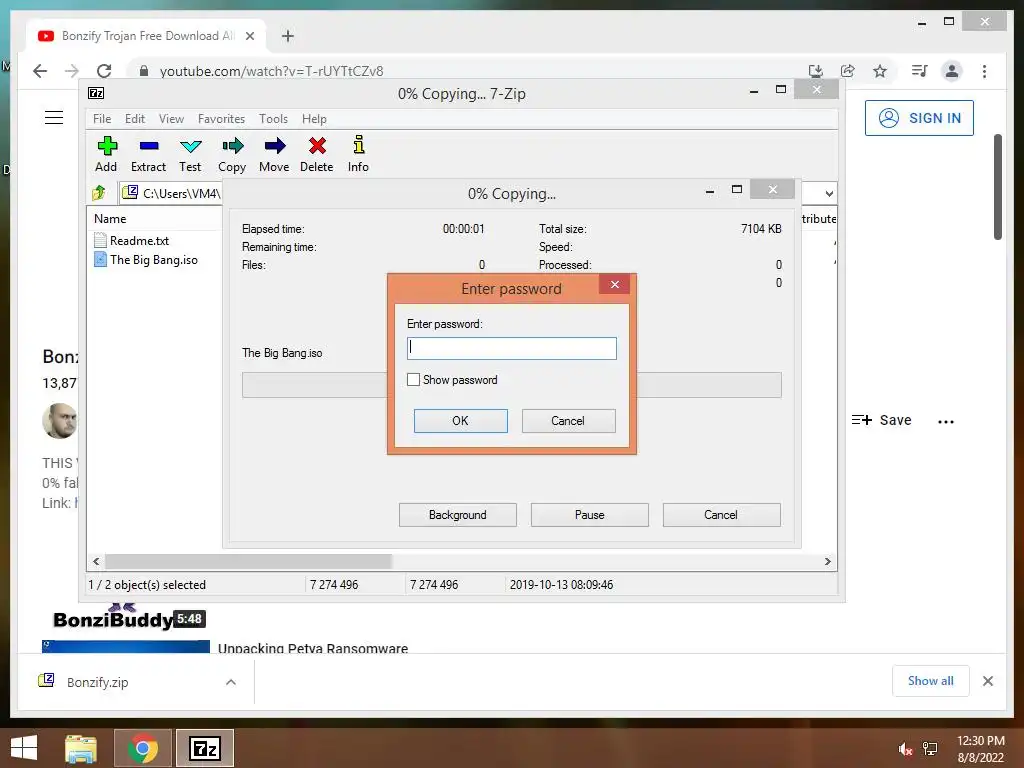Image resolution: width=1024 pixels, height=768 pixels.
Task: Click the Delete toolbar icon
Action: (317, 154)
